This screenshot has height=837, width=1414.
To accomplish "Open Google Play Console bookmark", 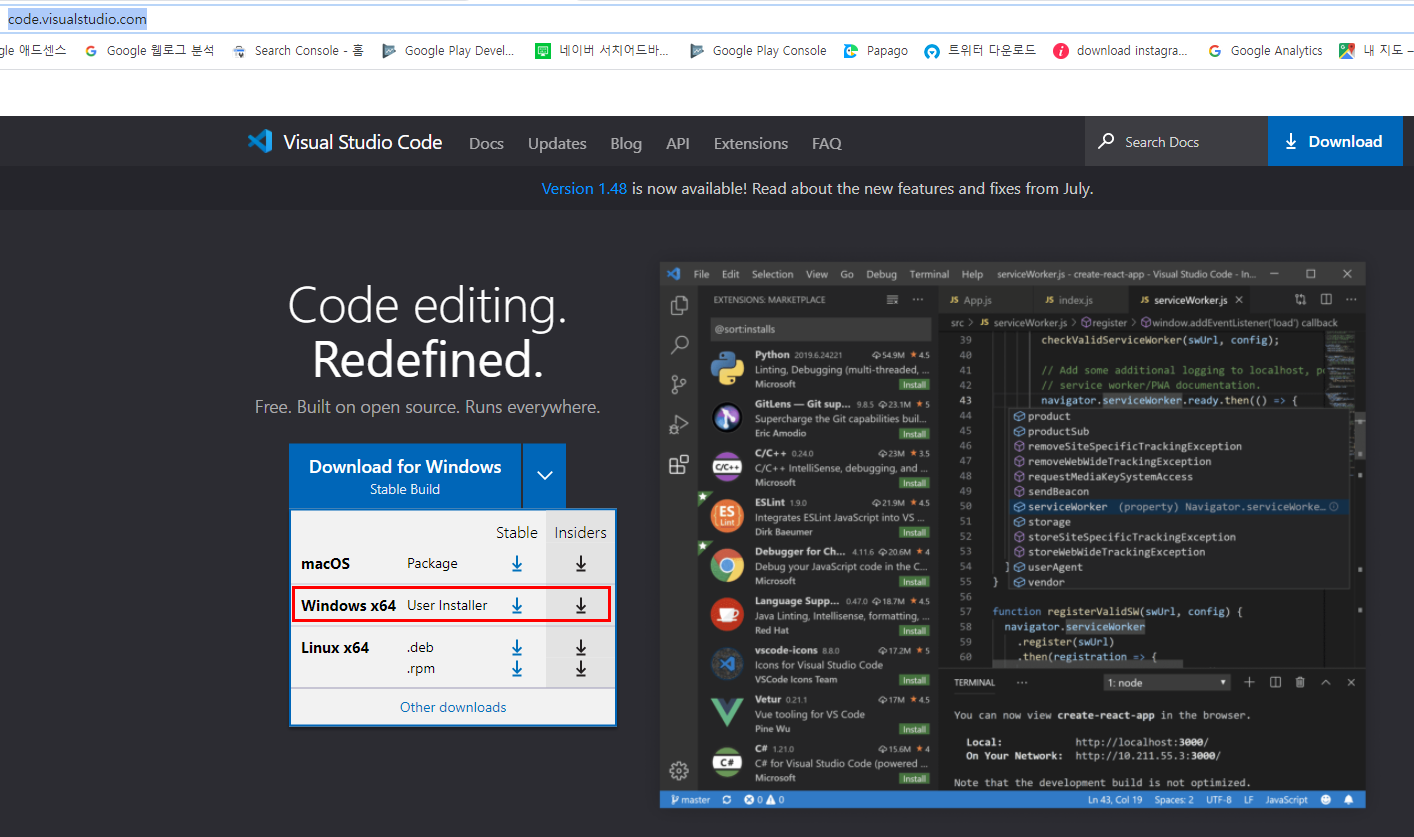I will tap(758, 50).
